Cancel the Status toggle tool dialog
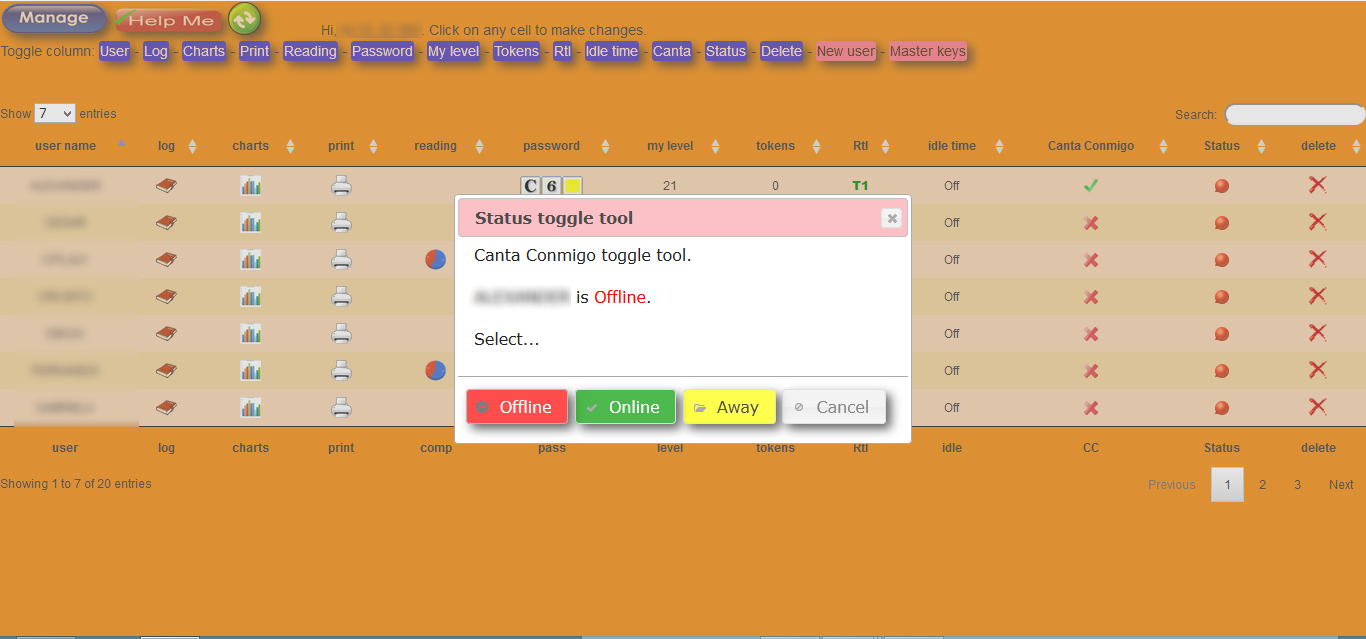Image resolution: width=1366 pixels, height=639 pixels. (x=834, y=407)
